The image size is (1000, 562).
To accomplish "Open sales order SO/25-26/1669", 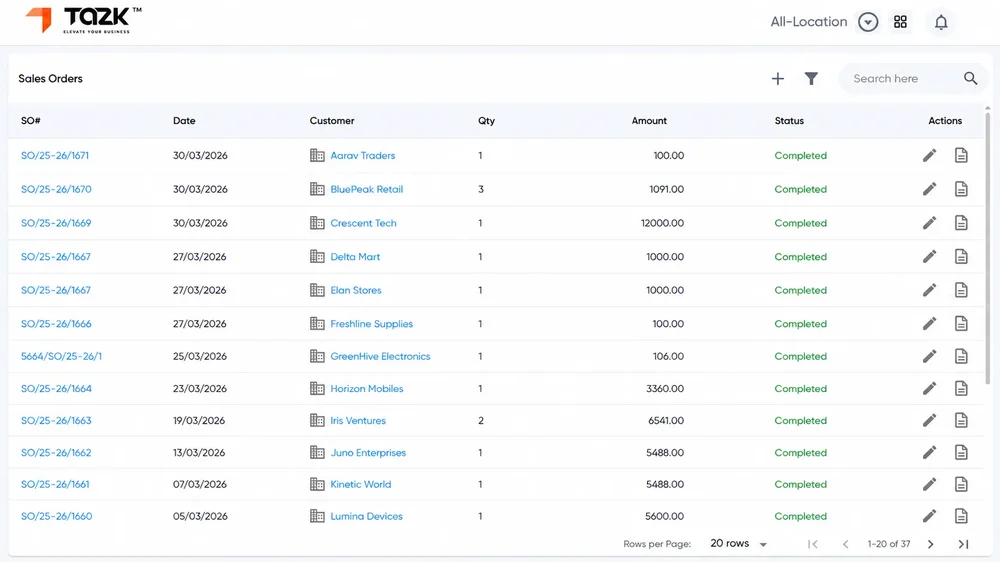I will coord(56,223).
